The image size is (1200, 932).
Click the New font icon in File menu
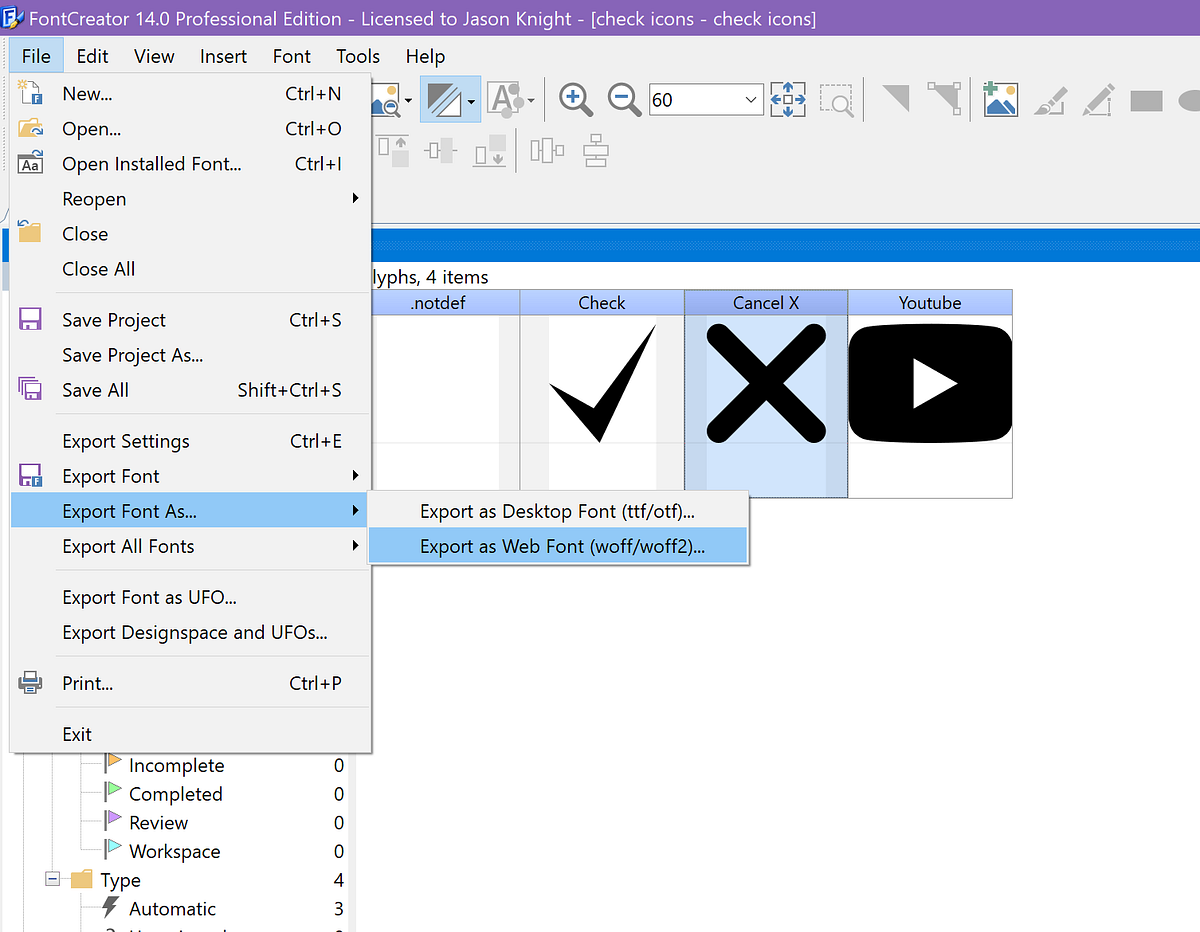point(30,93)
